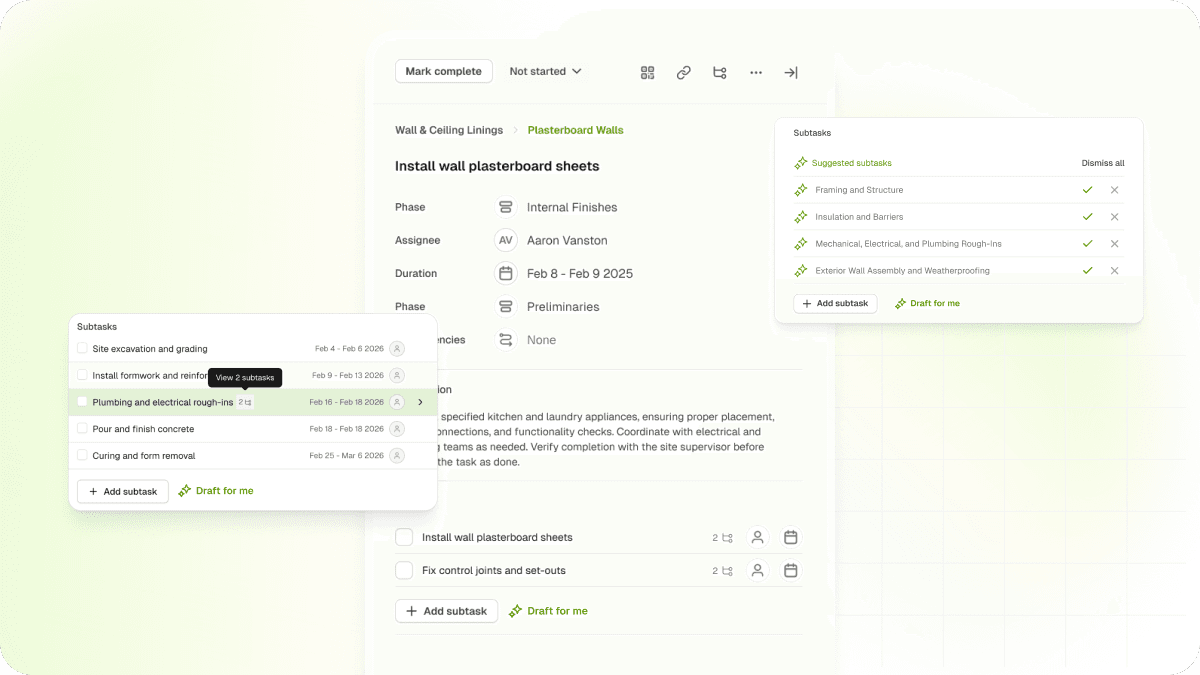Click the phase icon beside Internal Finishes
The height and width of the screenshot is (675, 1200).
506,207
